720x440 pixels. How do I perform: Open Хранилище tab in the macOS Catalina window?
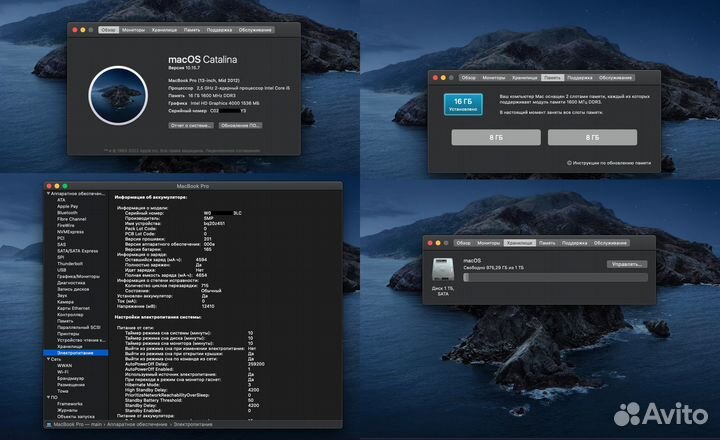(164, 30)
